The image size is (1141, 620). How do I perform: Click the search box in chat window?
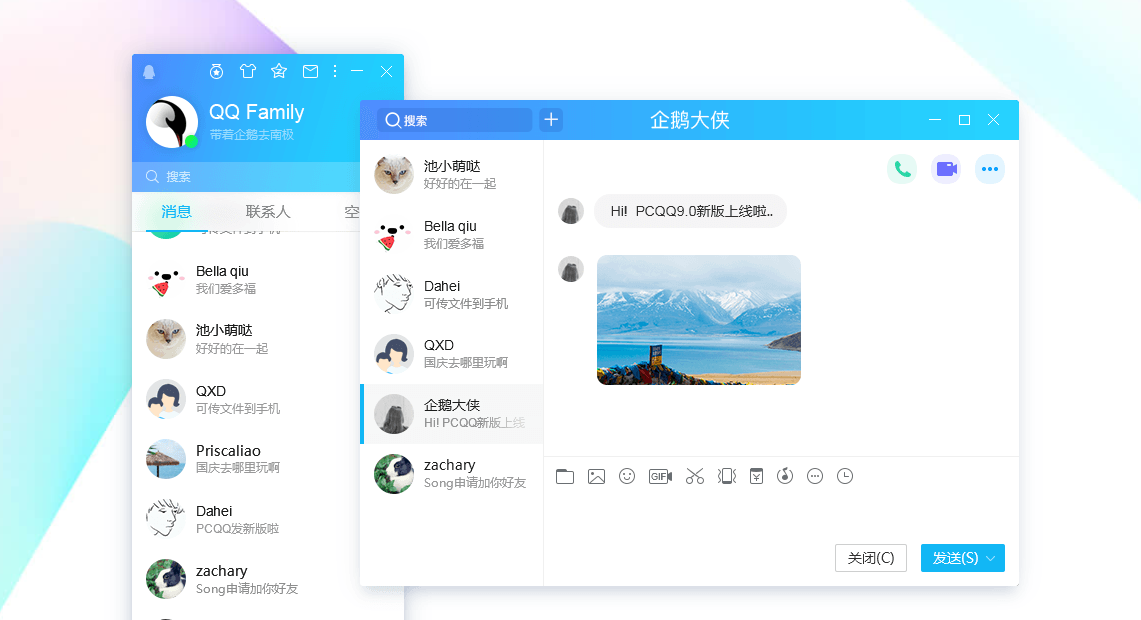point(455,120)
